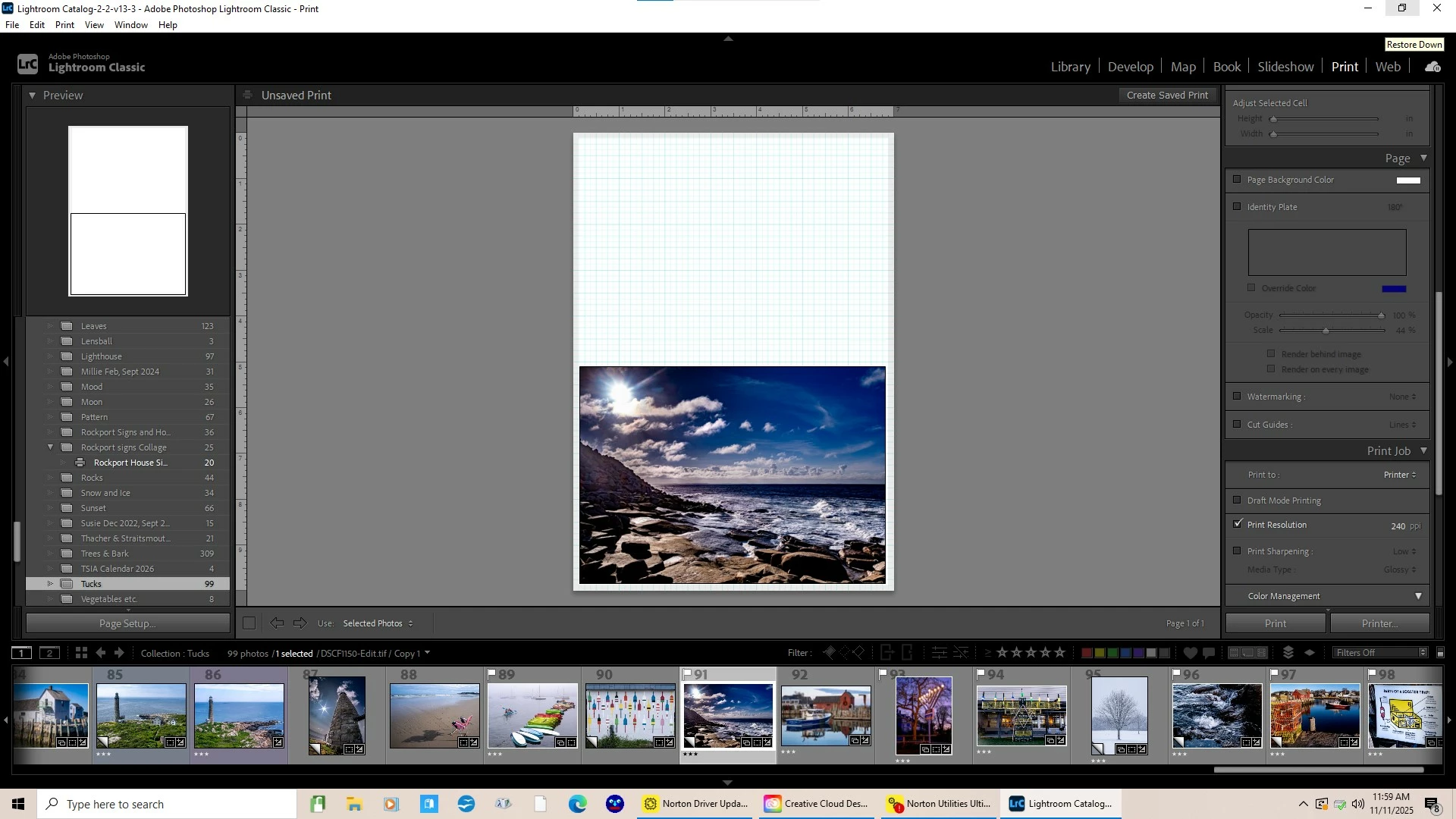Screen dimensions: 1456x819
Task: Click the Create Saved Print button
Action: click(1167, 95)
